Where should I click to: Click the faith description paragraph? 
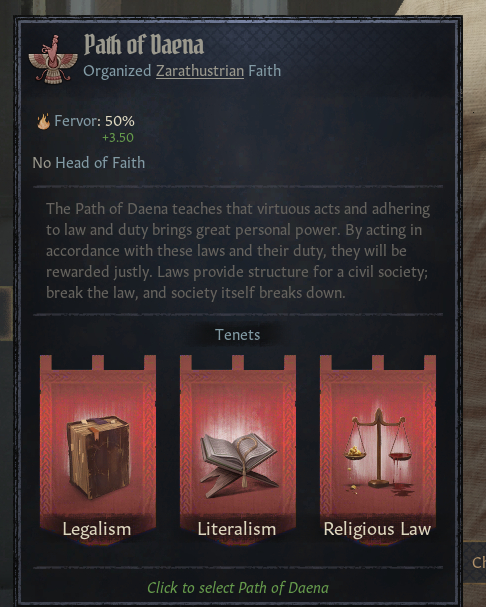tap(238, 251)
